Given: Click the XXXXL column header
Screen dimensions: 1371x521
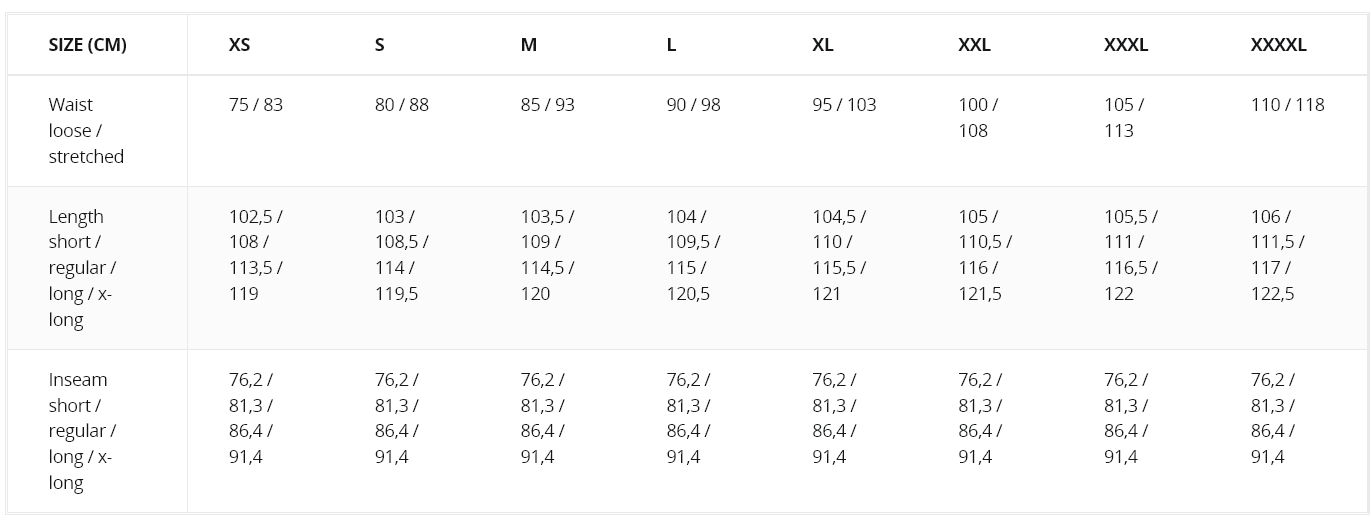Looking at the screenshot, I should pyautogui.click(x=1278, y=45).
